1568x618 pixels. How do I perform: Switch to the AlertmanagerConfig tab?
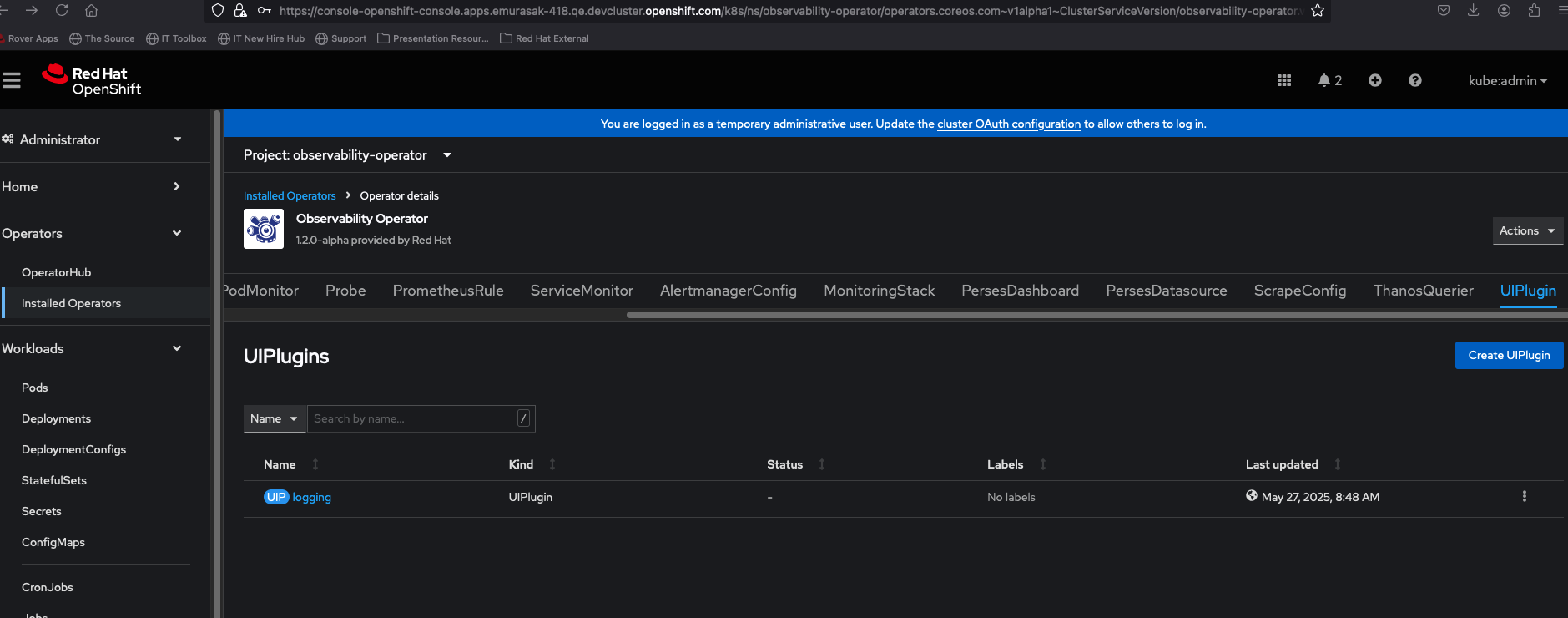pos(729,291)
